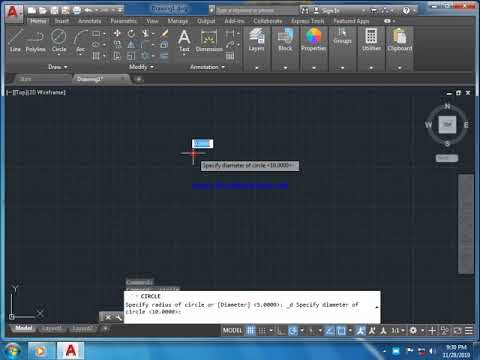Switch to the Annotate ribbon tab
The width and height of the screenshot is (480, 360).
90,21
